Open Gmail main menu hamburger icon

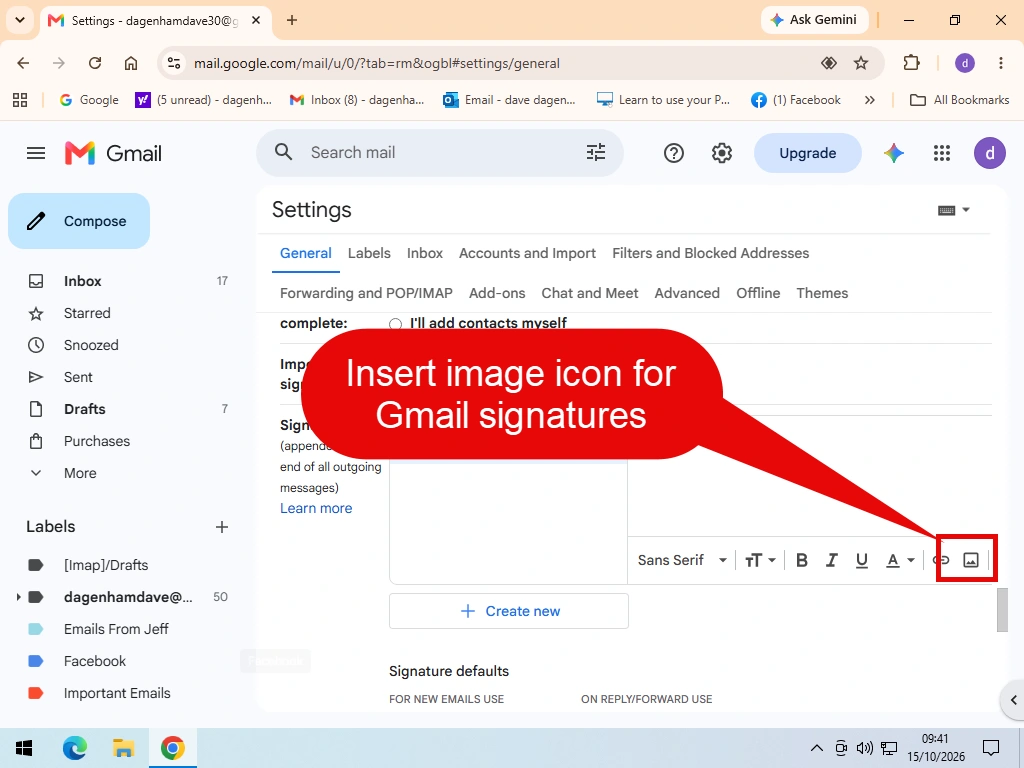(x=36, y=153)
